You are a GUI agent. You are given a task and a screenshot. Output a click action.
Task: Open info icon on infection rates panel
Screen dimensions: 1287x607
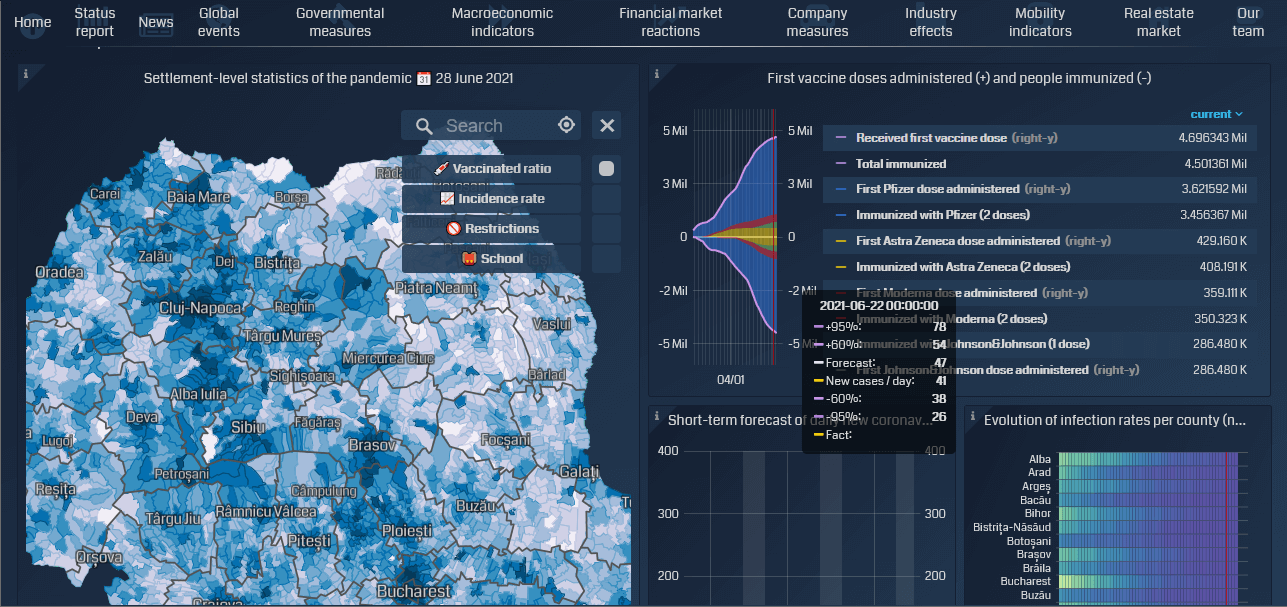tap(972, 416)
